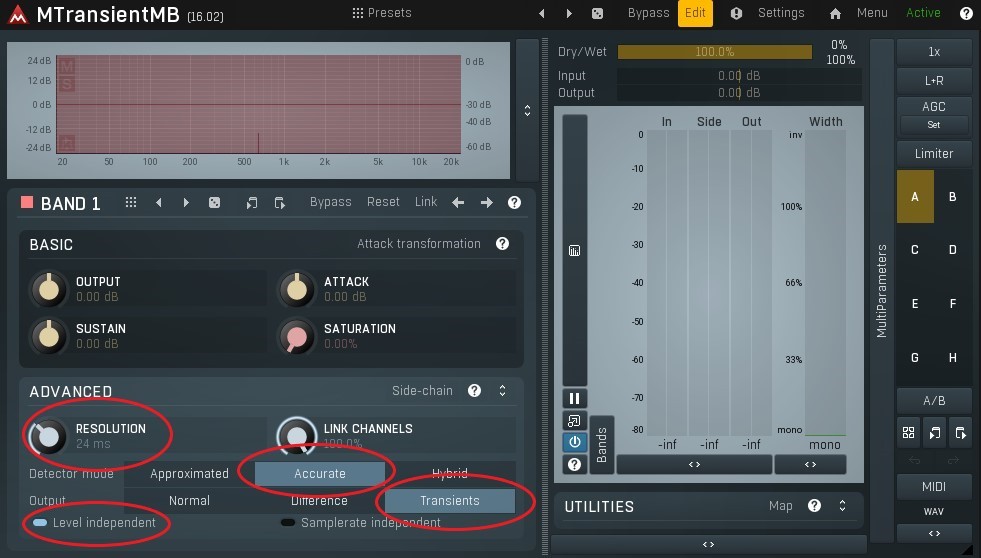This screenshot has height=558, width=981.
Task: Click the Band 1 red color square
Action: tap(26, 202)
